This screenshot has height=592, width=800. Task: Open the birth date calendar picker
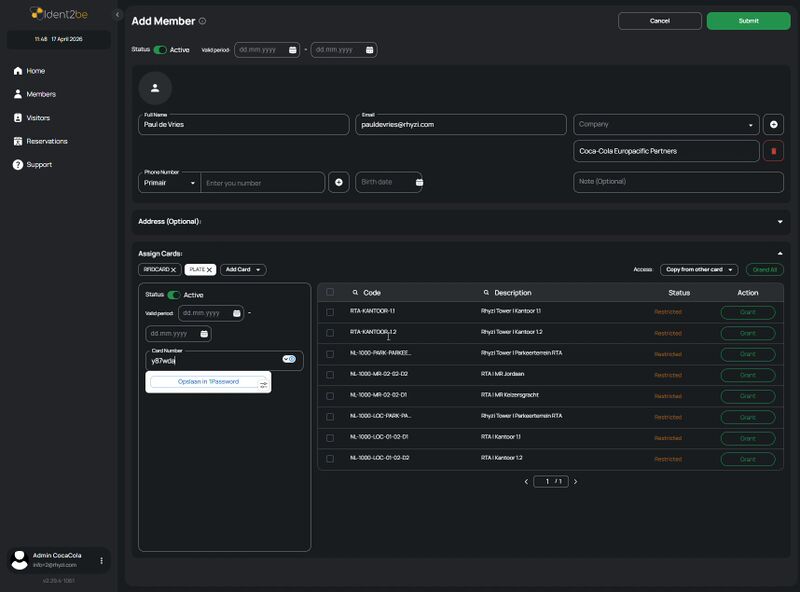(418, 182)
